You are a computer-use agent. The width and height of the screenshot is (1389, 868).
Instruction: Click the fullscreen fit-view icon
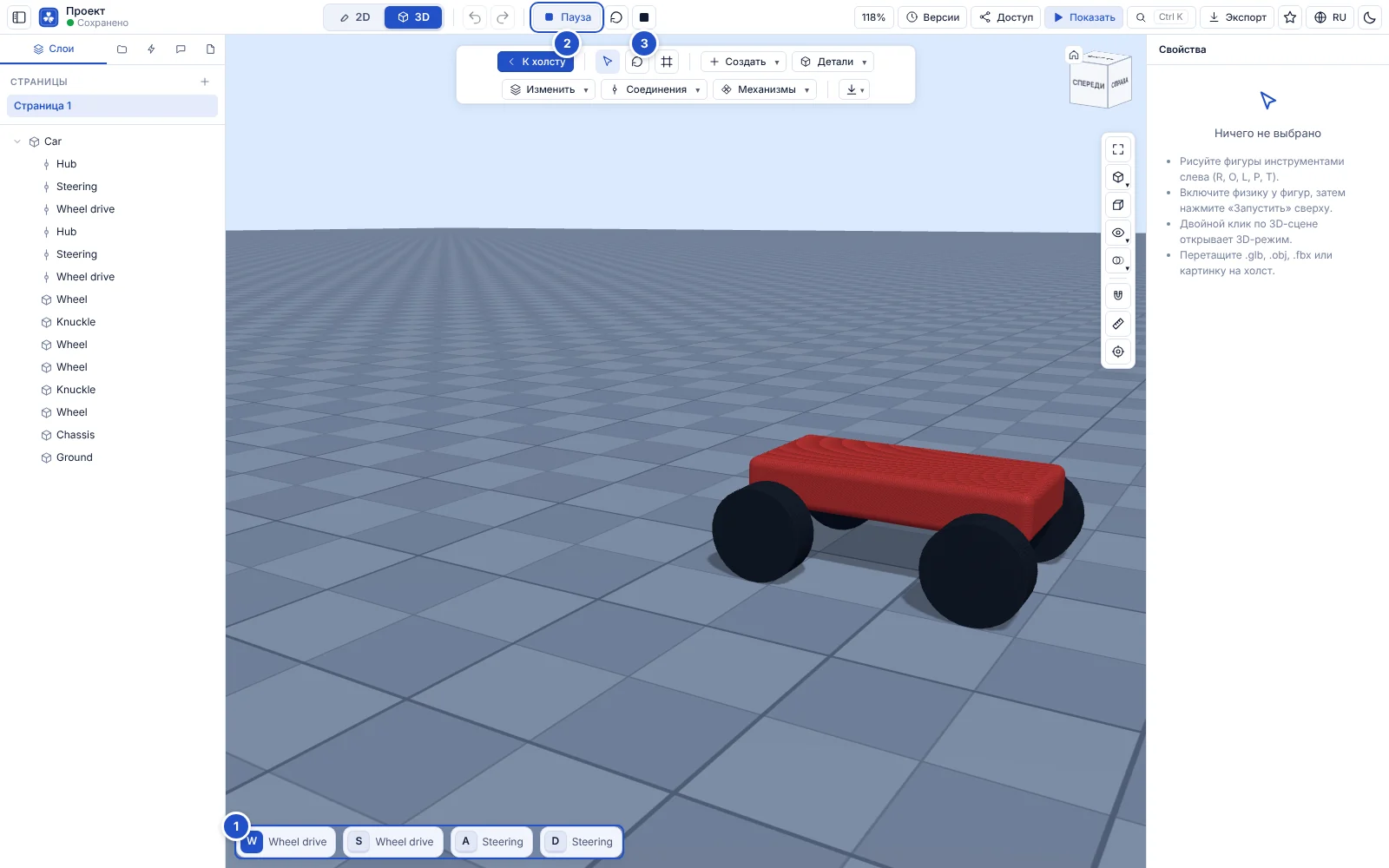(1118, 149)
